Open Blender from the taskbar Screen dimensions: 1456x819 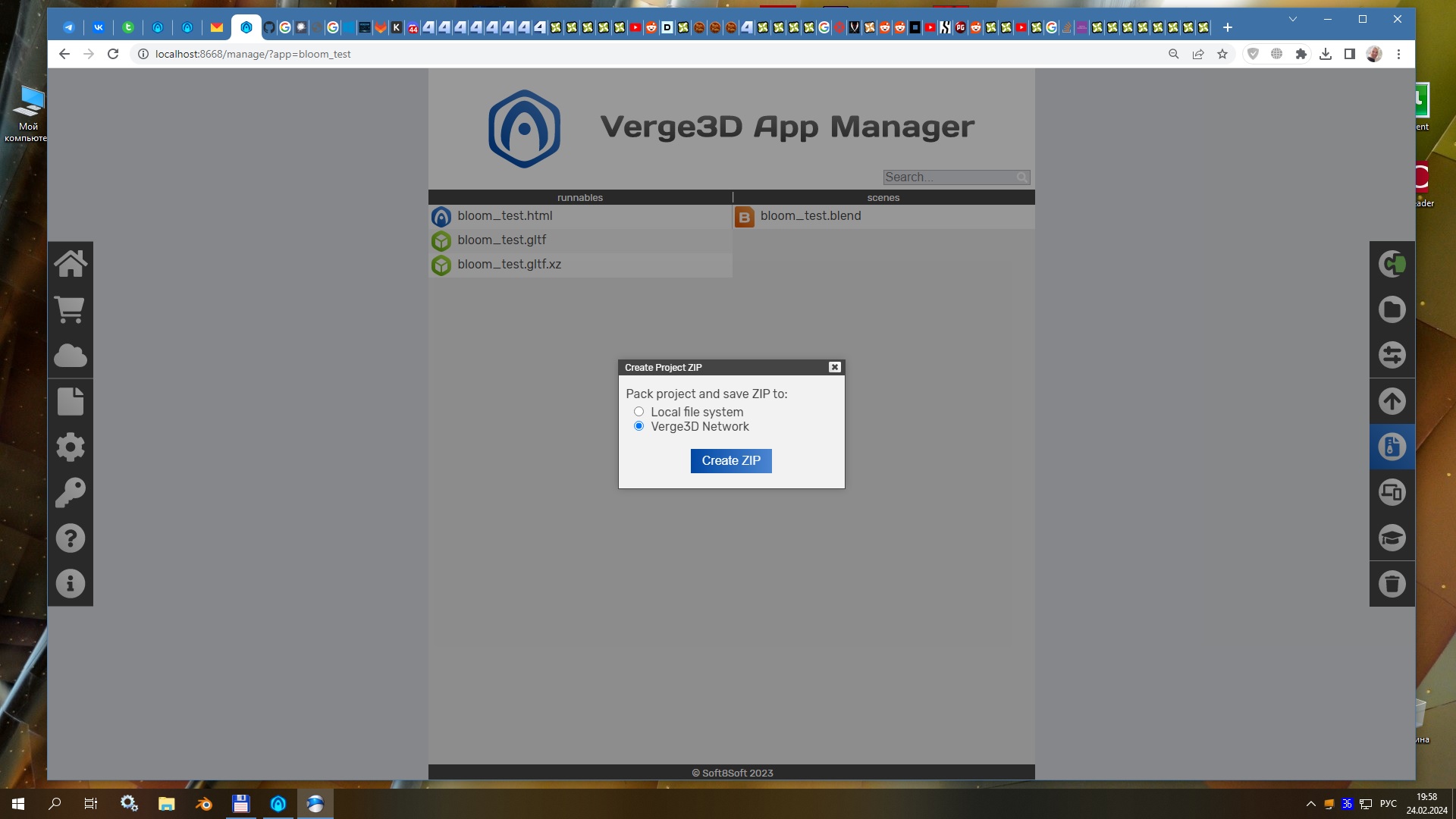click(204, 804)
